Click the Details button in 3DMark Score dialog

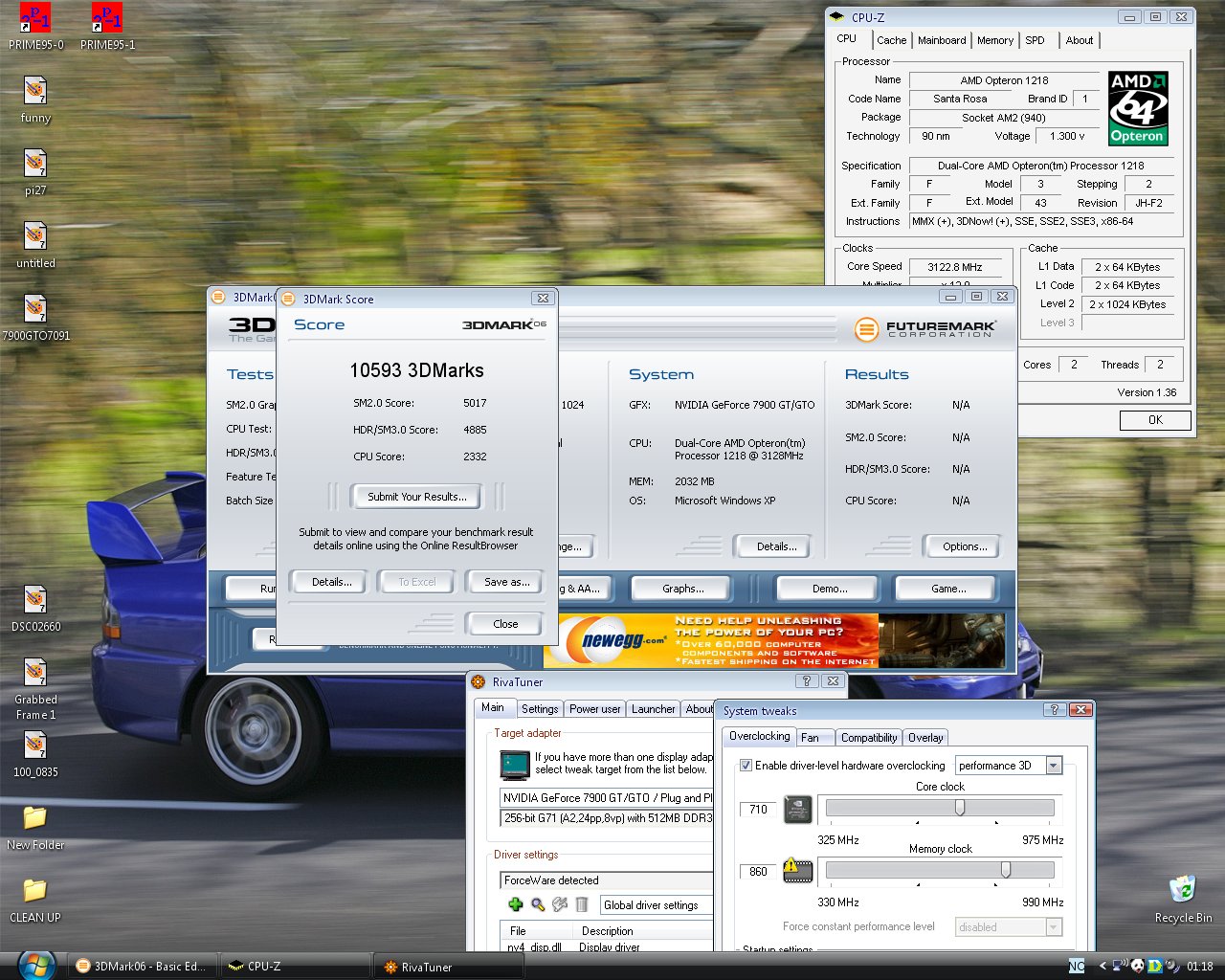pyautogui.click(x=332, y=582)
